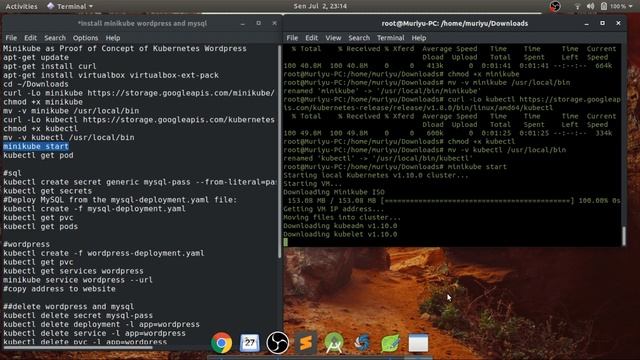This screenshot has width=640, height=360.
Task: Click 'kubectl delete secret mysql-pass' line
Action: point(78,315)
